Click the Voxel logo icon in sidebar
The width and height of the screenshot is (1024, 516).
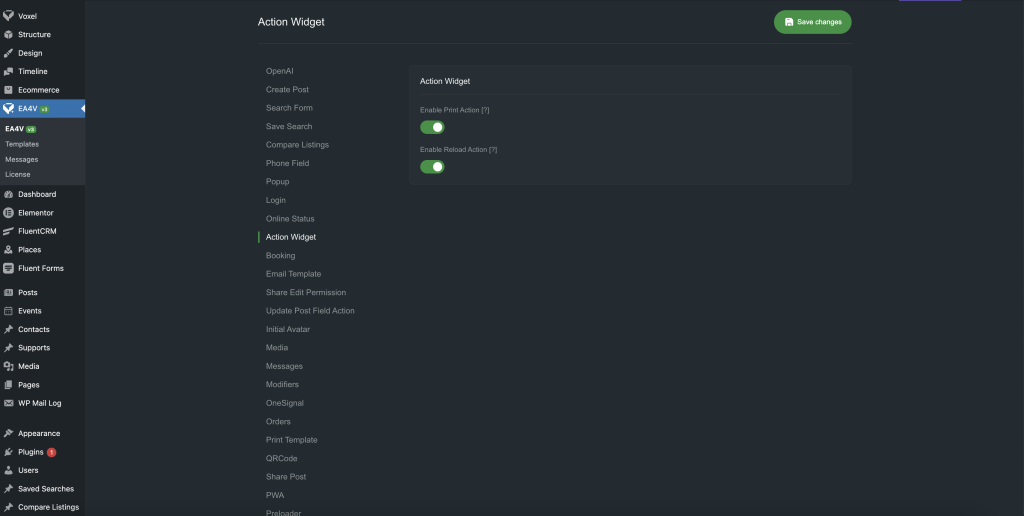point(9,16)
